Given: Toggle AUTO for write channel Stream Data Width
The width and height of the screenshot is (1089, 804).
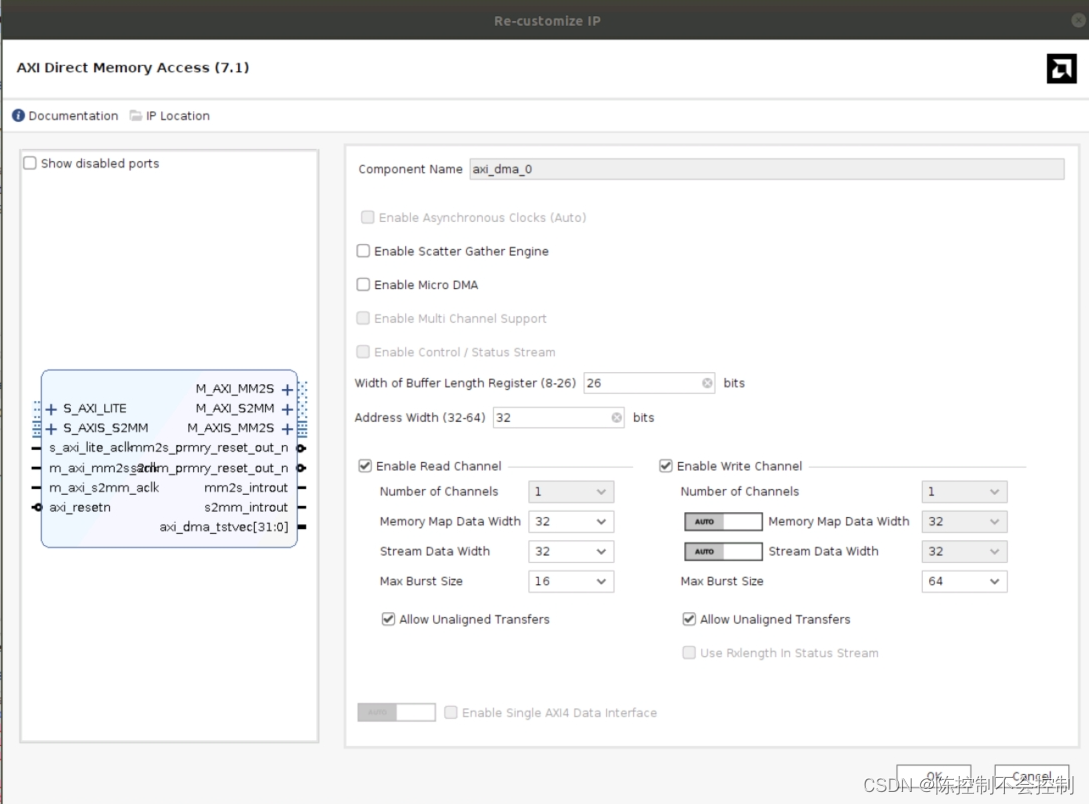Looking at the screenshot, I should [x=723, y=551].
